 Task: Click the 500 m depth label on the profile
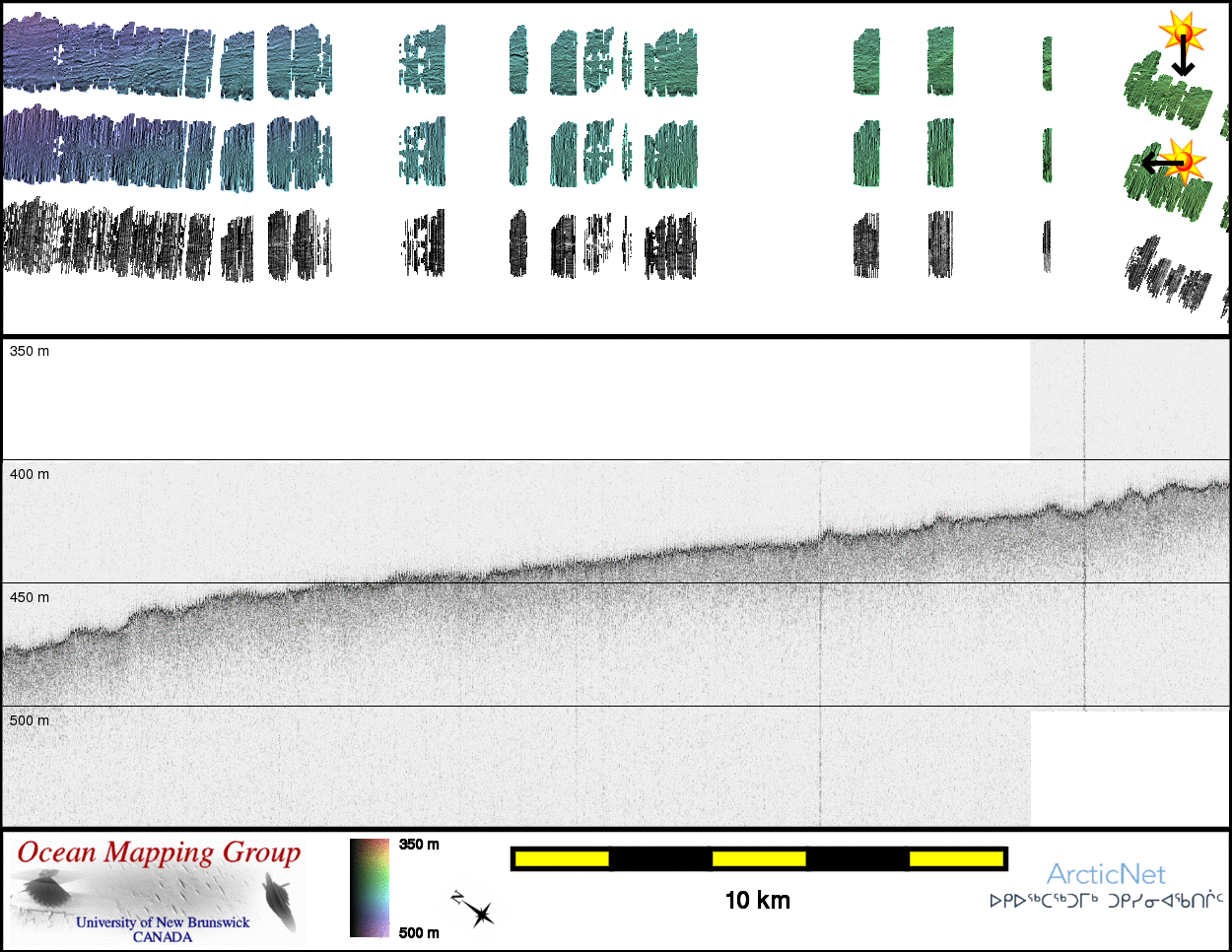(x=30, y=720)
